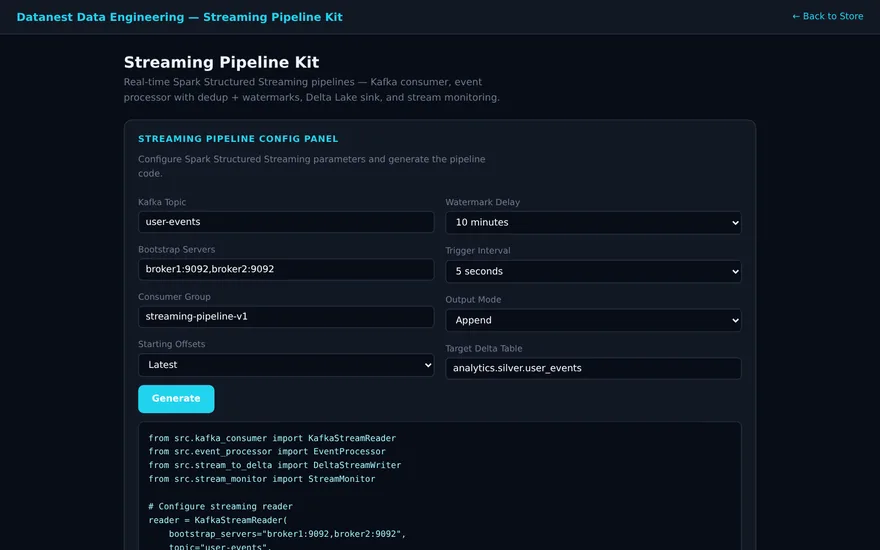Open the Trigger Interval dropdown

pyautogui.click(x=593, y=271)
